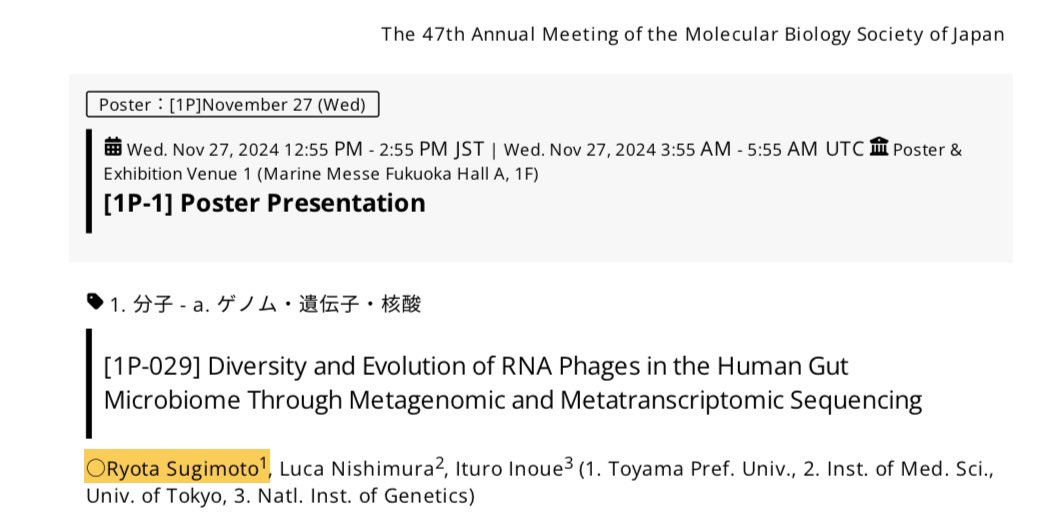
Task: Click the black bar beside the presentation title
Action: point(89,383)
